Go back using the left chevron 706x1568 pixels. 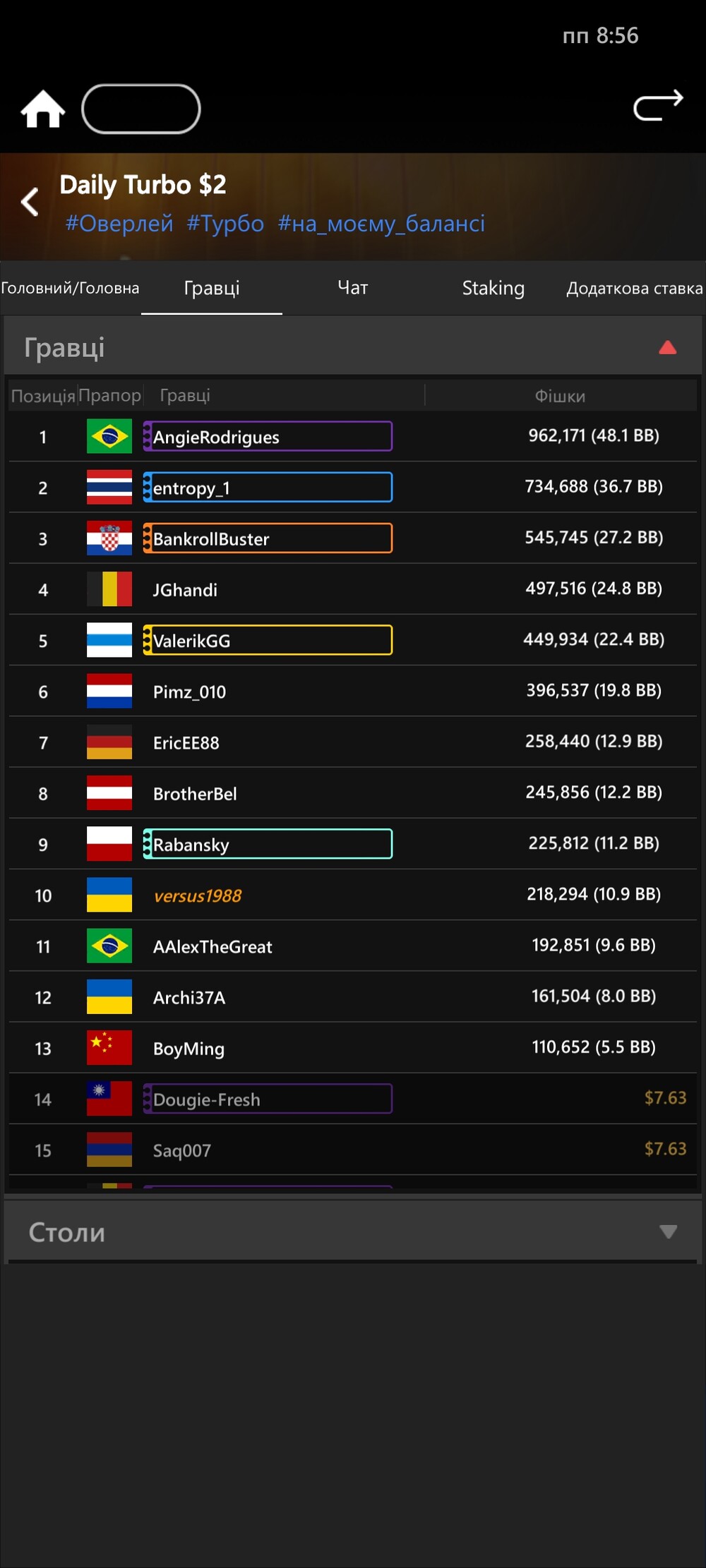(30, 203)
